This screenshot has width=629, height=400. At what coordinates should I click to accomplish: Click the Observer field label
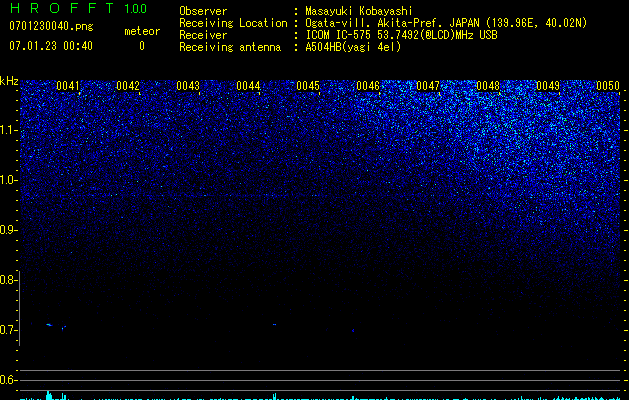[203, 11]
